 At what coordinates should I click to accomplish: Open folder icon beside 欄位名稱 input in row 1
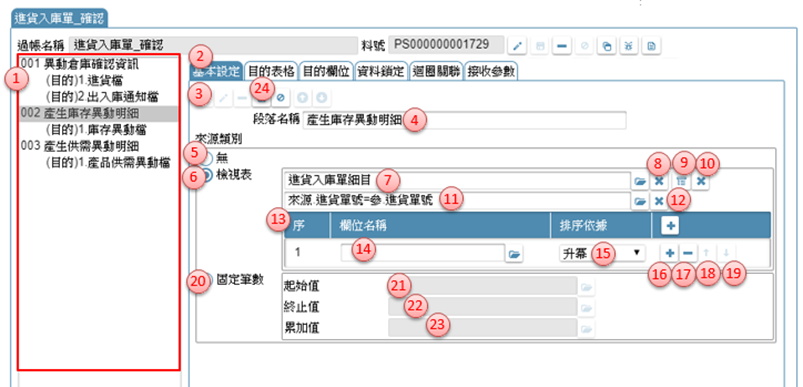pos(515,253)
